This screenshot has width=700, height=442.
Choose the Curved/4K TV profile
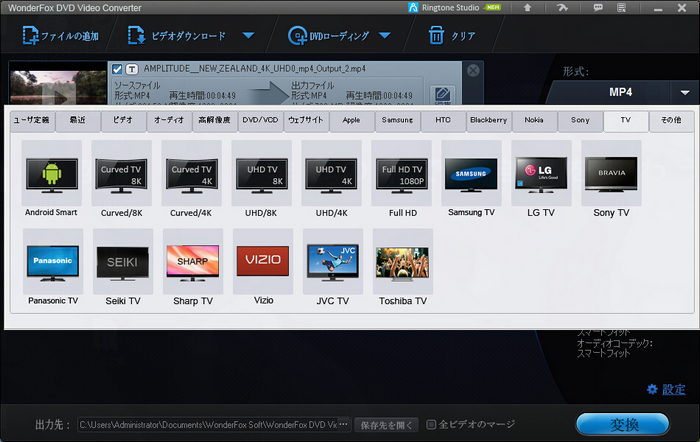click(x=192, y=179)
